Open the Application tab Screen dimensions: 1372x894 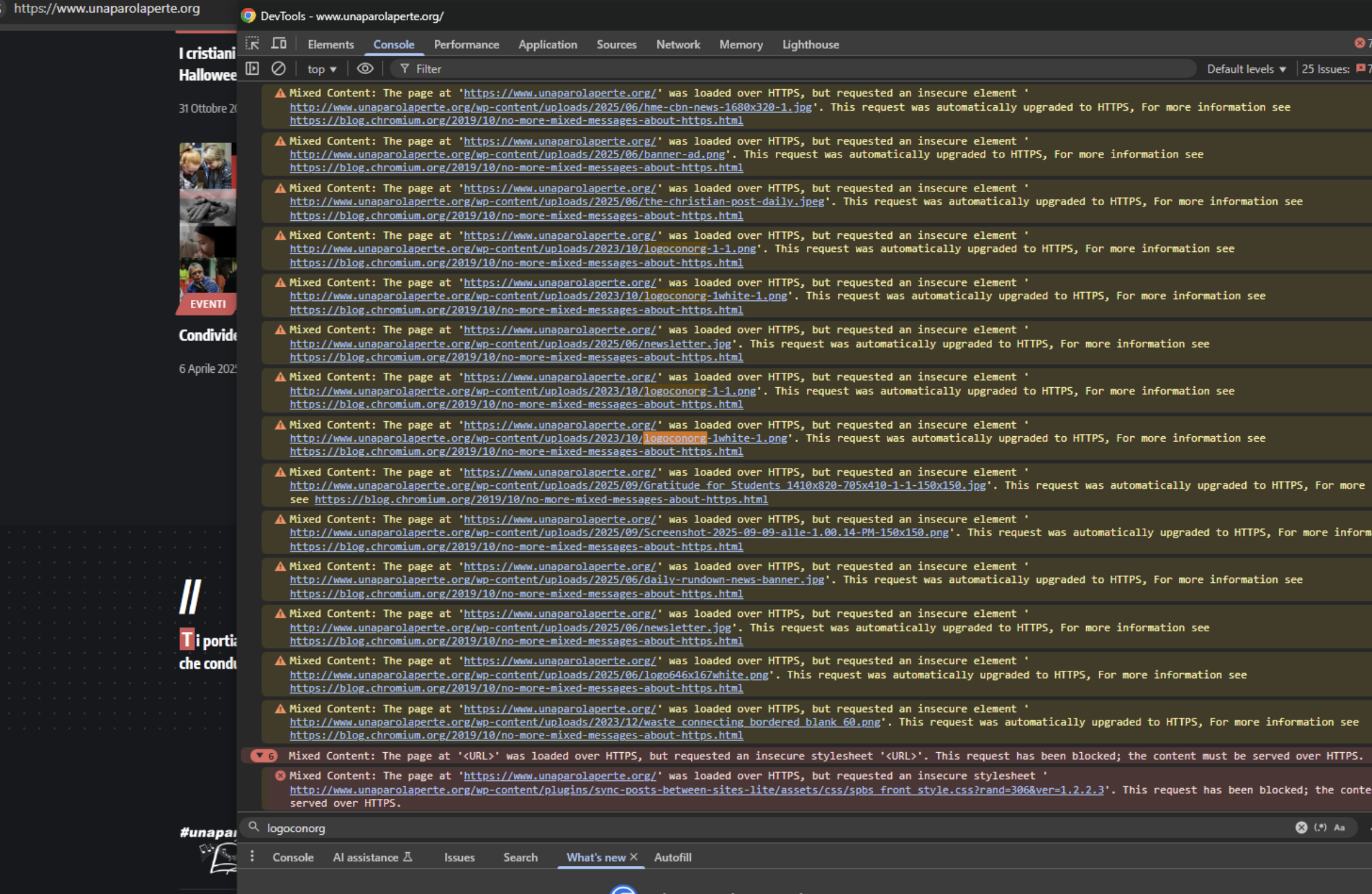pos(547,44)
